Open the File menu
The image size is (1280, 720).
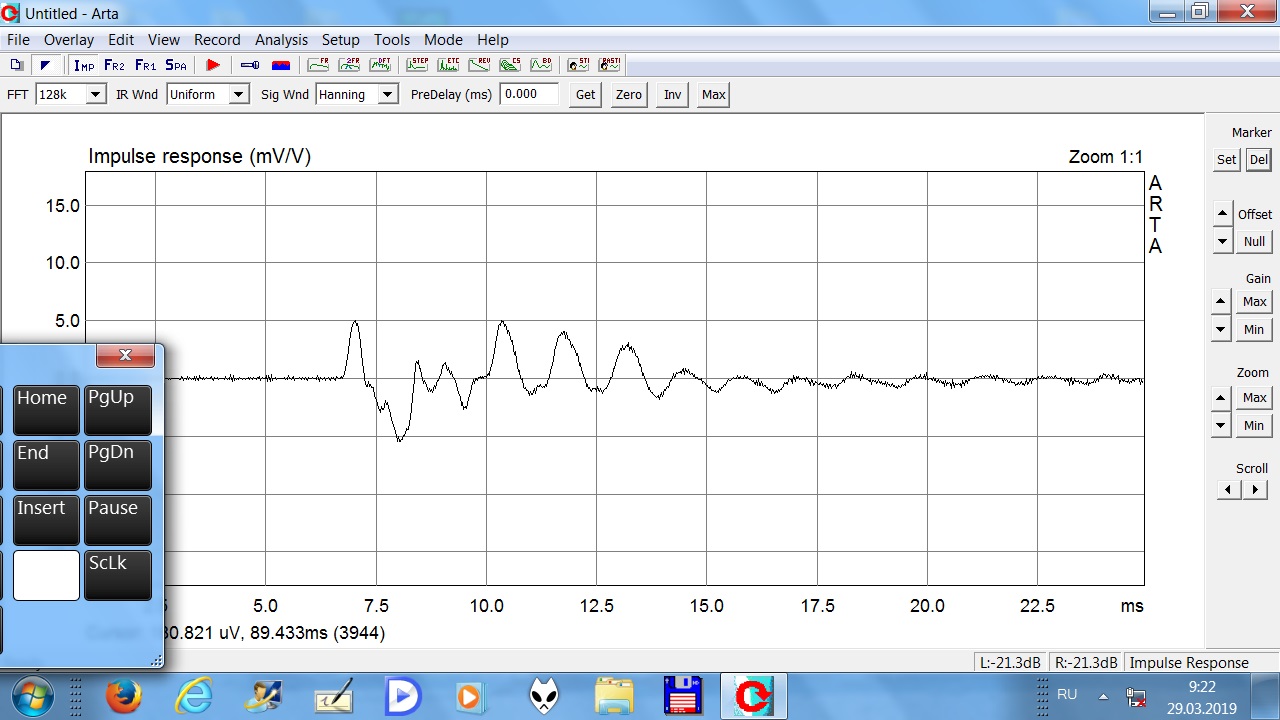pyautogui.click(x=18, y=40)
